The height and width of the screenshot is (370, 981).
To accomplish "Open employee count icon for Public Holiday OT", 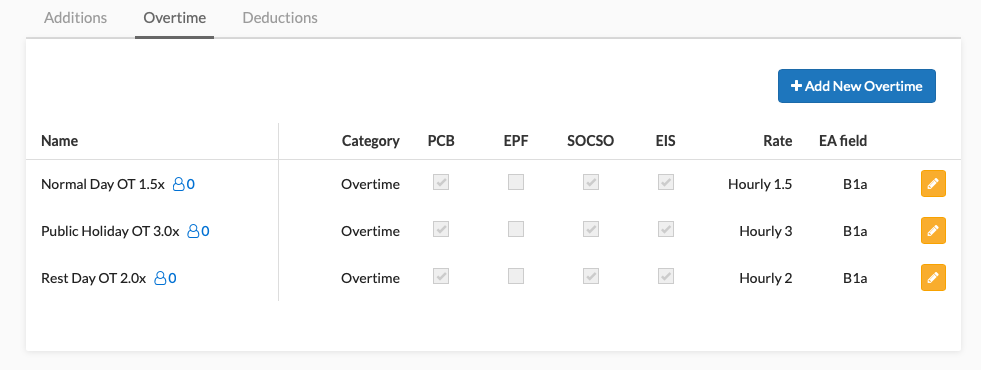I will tap(198, 231).
